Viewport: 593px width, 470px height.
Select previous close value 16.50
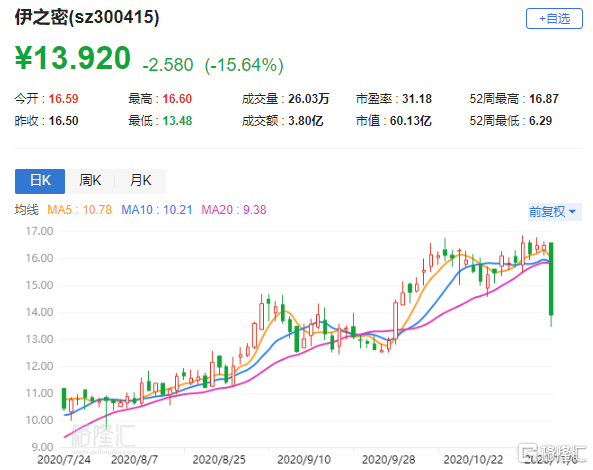point(64,121)
